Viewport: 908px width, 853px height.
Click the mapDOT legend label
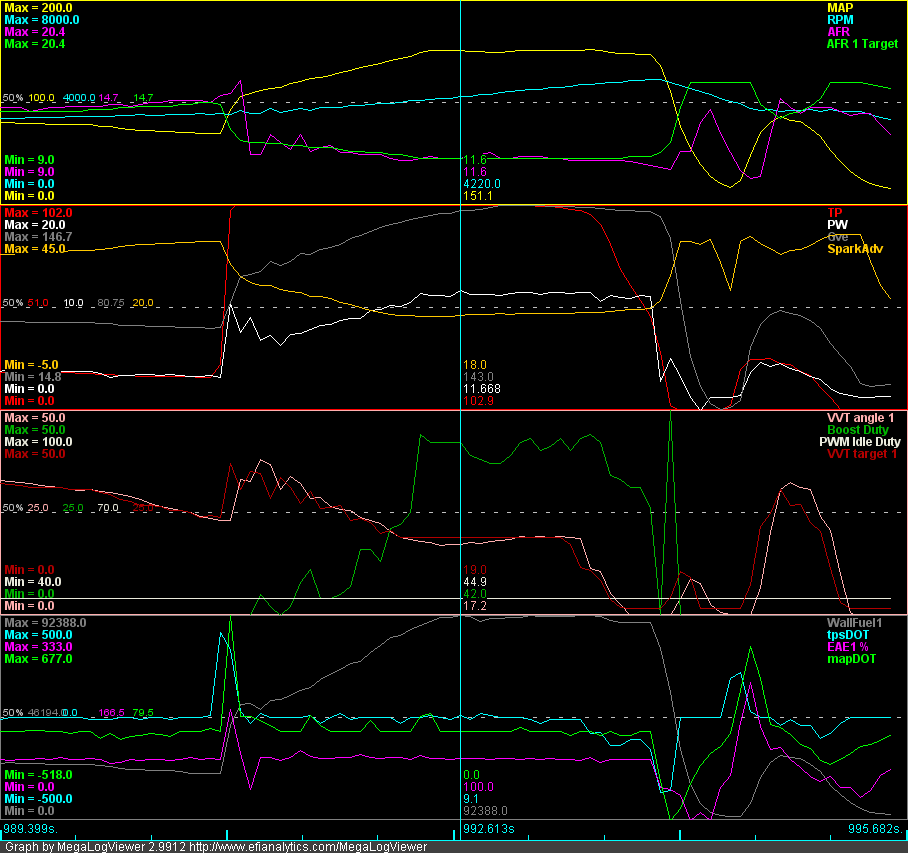coord(851,658)
